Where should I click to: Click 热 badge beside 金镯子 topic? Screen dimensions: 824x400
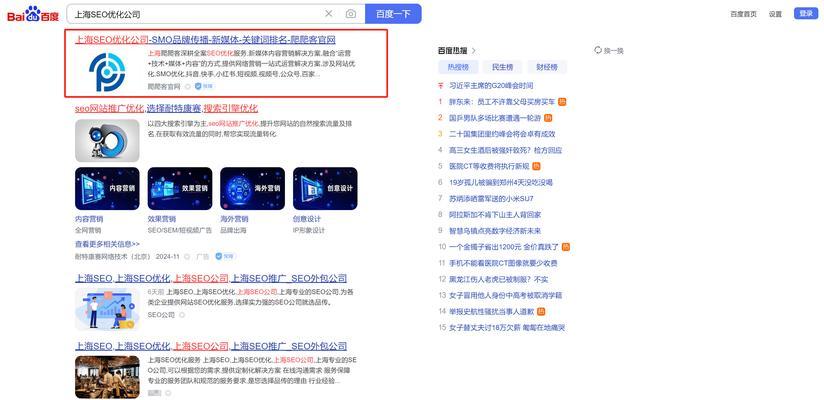[565, 247]
